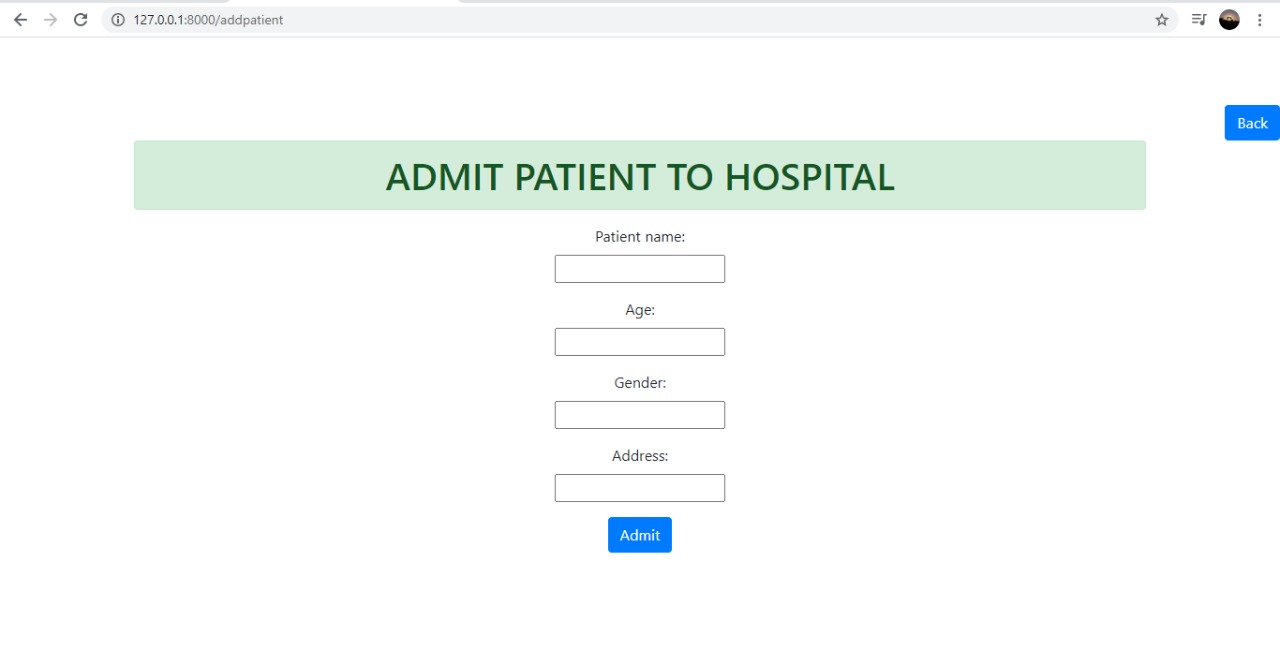1280x651 pixels.
Task: Bookmark this page using the star icon
Action: (1161, 19)
